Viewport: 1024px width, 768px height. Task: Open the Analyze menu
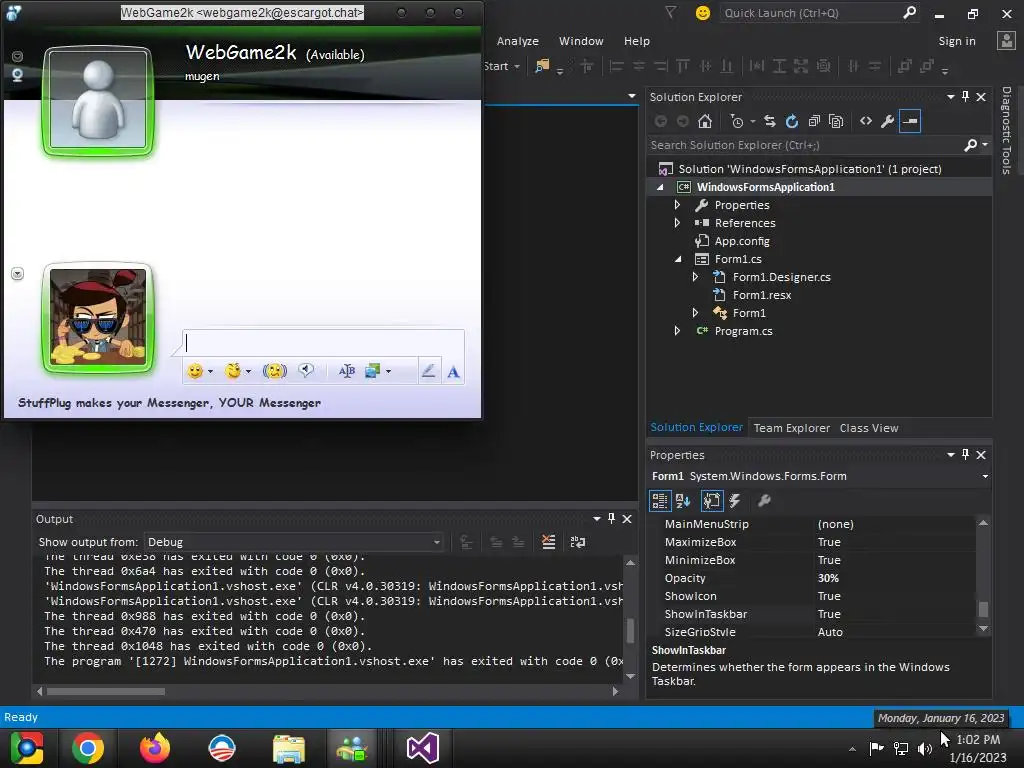[518, 41]
